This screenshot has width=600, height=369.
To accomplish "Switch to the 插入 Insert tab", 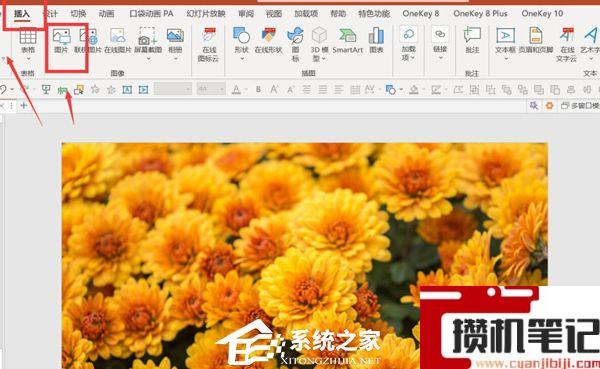I will point(22,14).
